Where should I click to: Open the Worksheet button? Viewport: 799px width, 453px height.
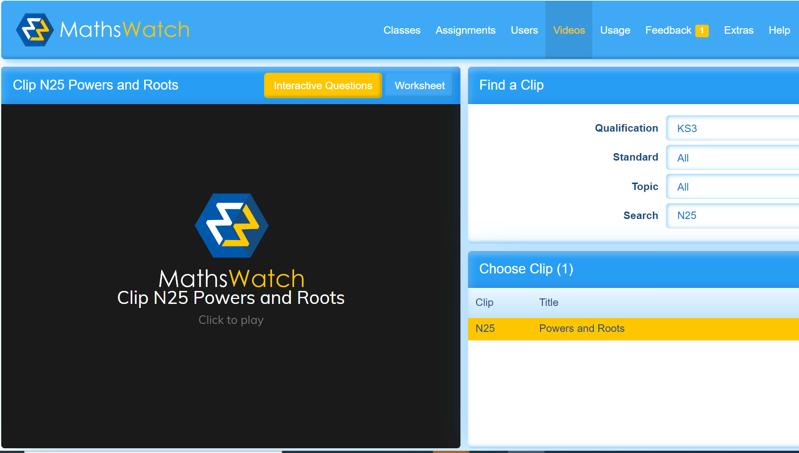pos(419,86)
